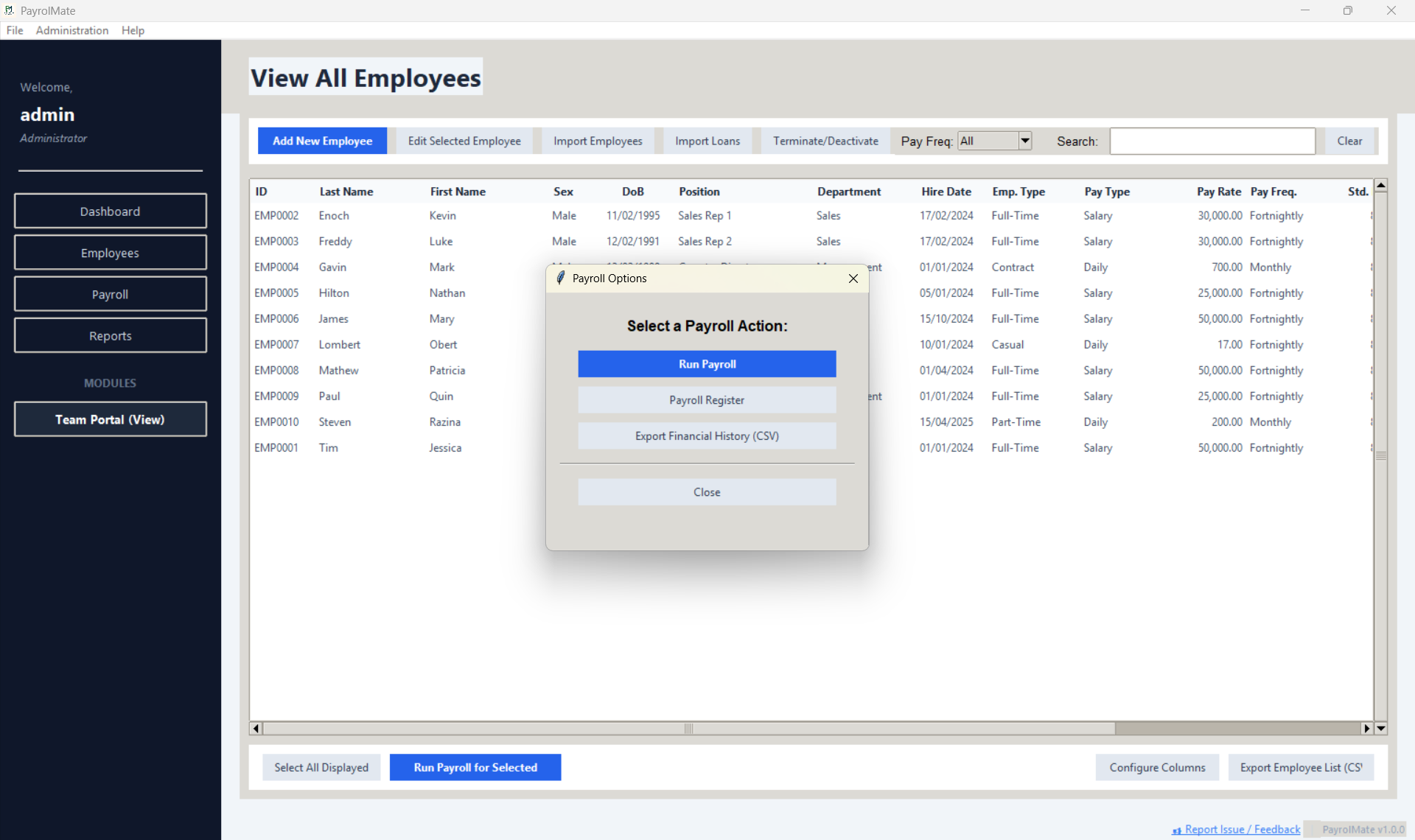Viewport: 1415px width, 840px height.
Task: Navigate to the Dashboard section
Action: (110, 211)
